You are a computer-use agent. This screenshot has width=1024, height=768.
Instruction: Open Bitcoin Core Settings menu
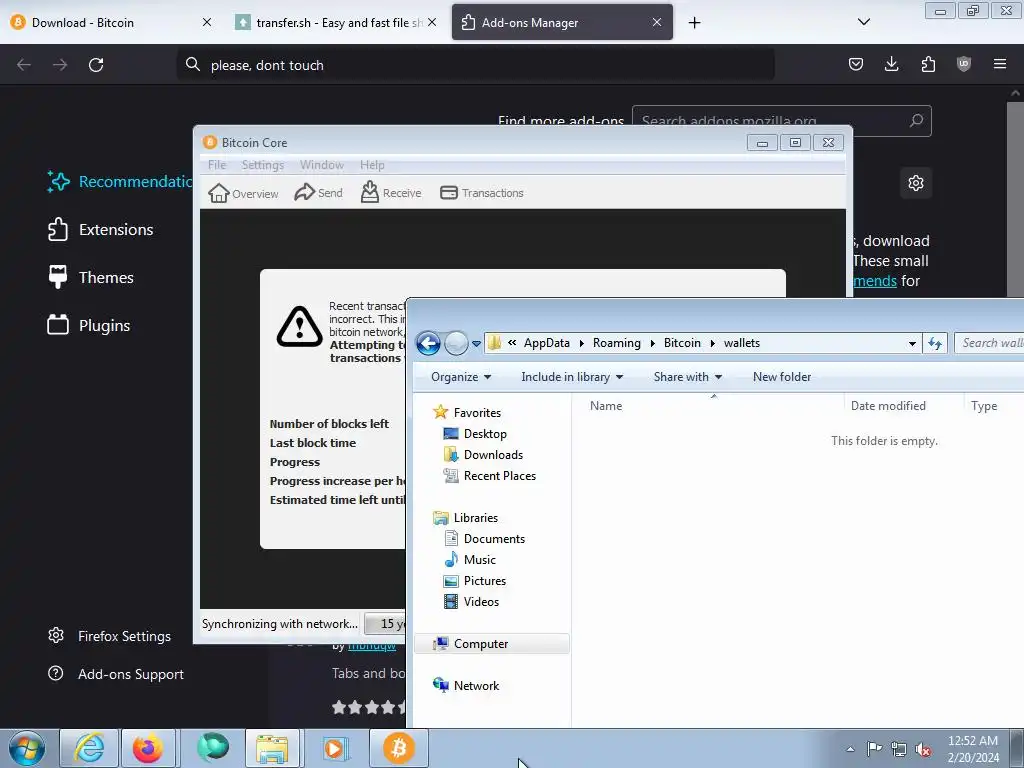(263, 165)
